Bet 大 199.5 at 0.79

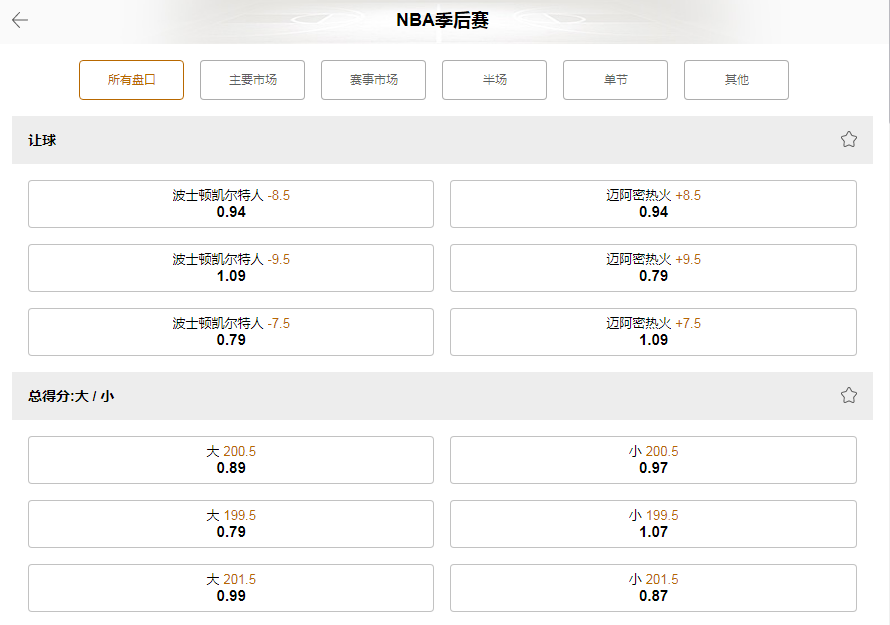coord(230,523)
